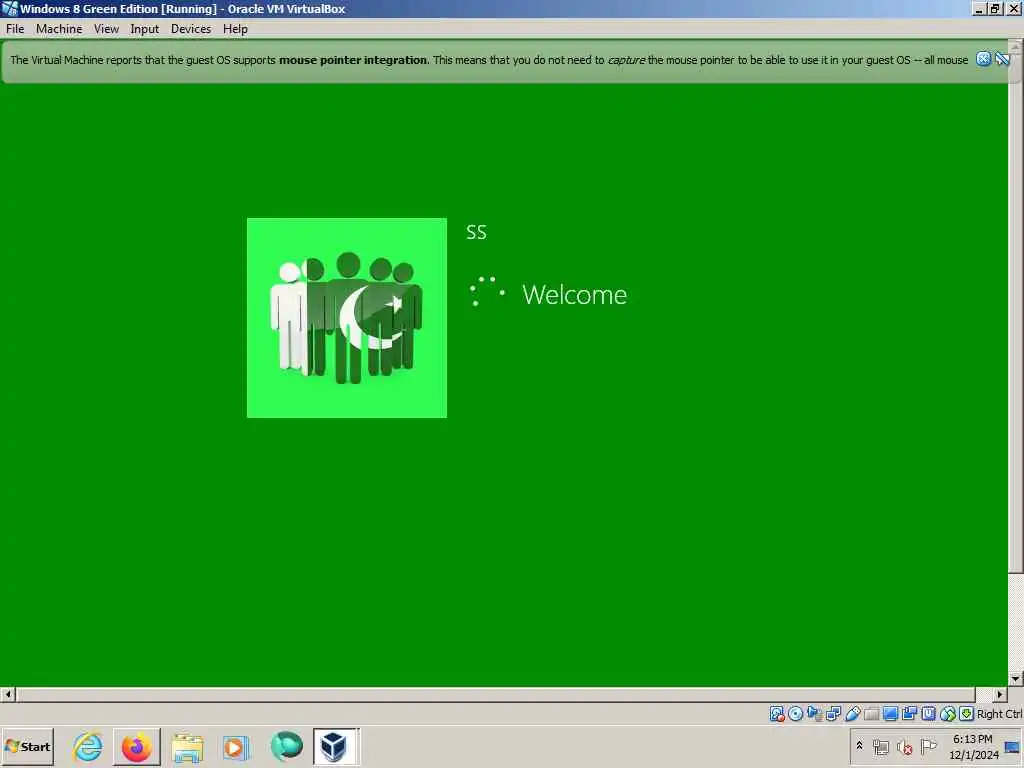The width and height of the screenshot is (1024, 768).
Task: Open the File menu
Action: [x=15, y=29]
